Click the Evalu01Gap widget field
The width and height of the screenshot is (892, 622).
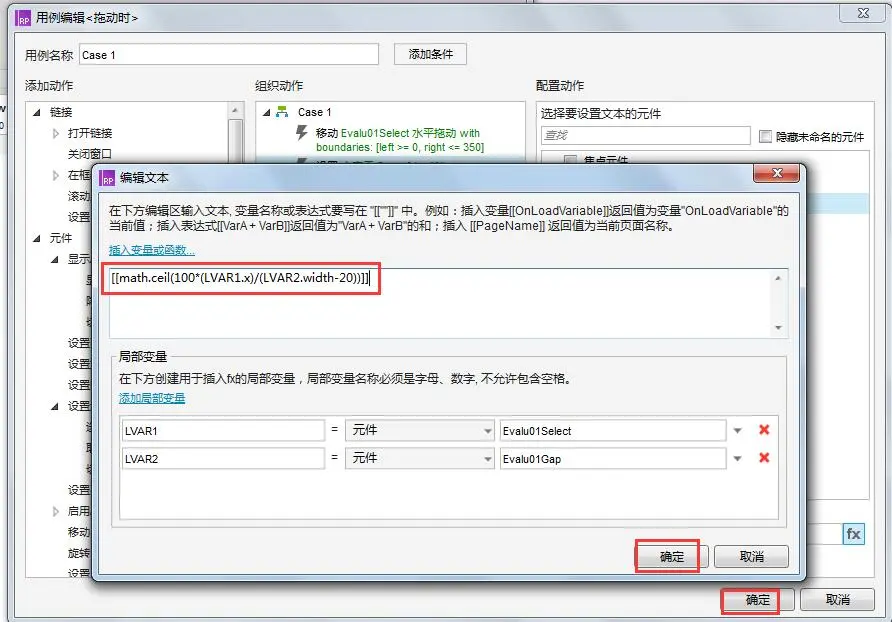(613, 458)
